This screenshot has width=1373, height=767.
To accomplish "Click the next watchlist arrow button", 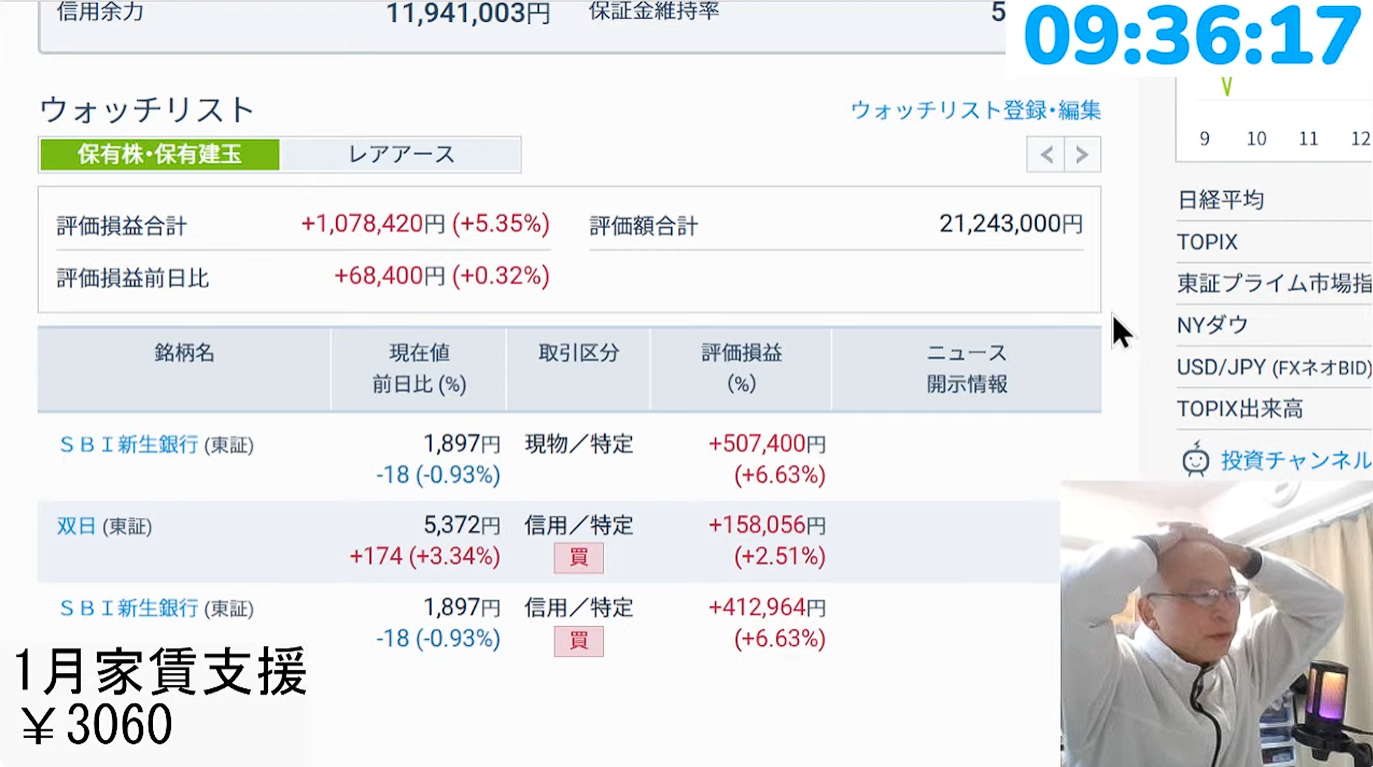I will 1082,155.
